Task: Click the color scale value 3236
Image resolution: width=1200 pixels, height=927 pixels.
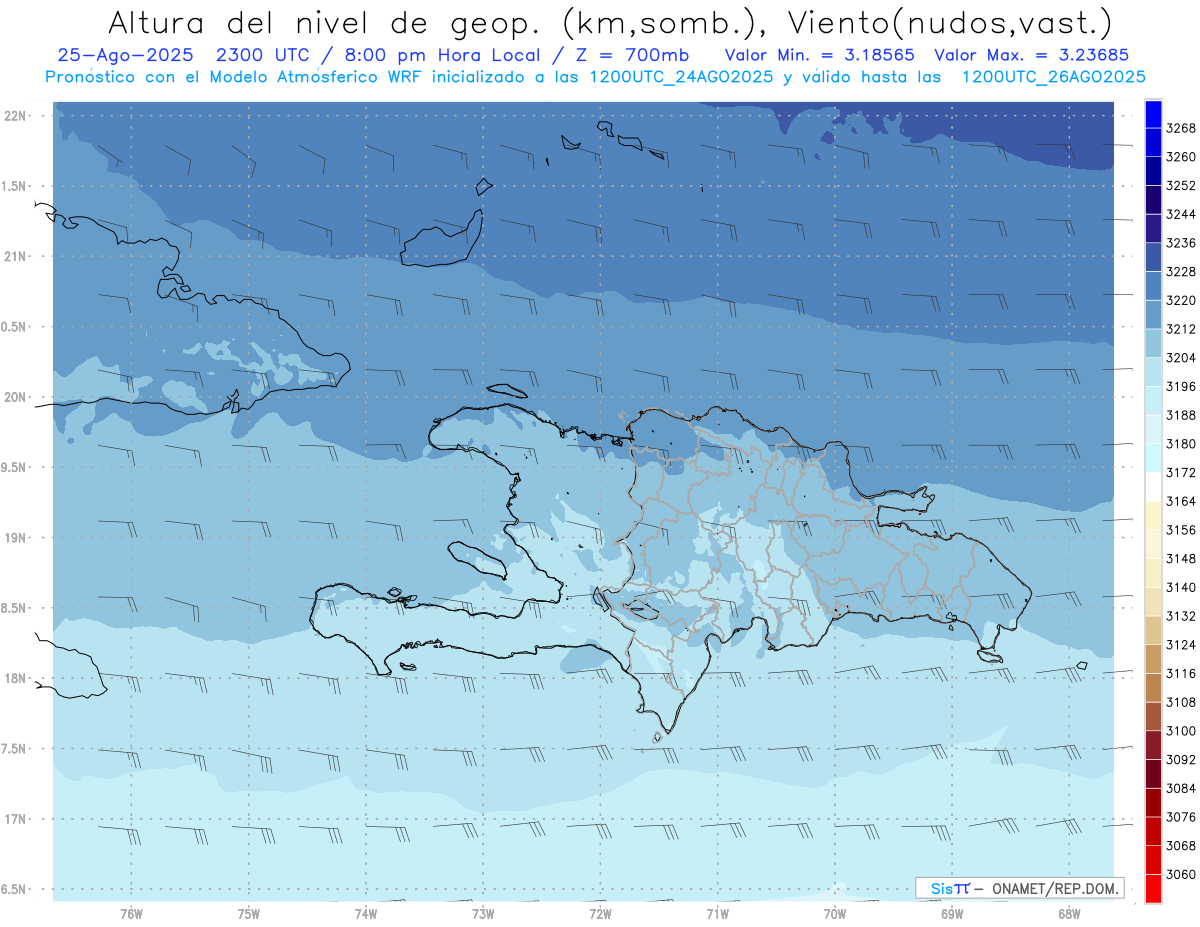Action: pyautogui.click(x=1181, y=243)
